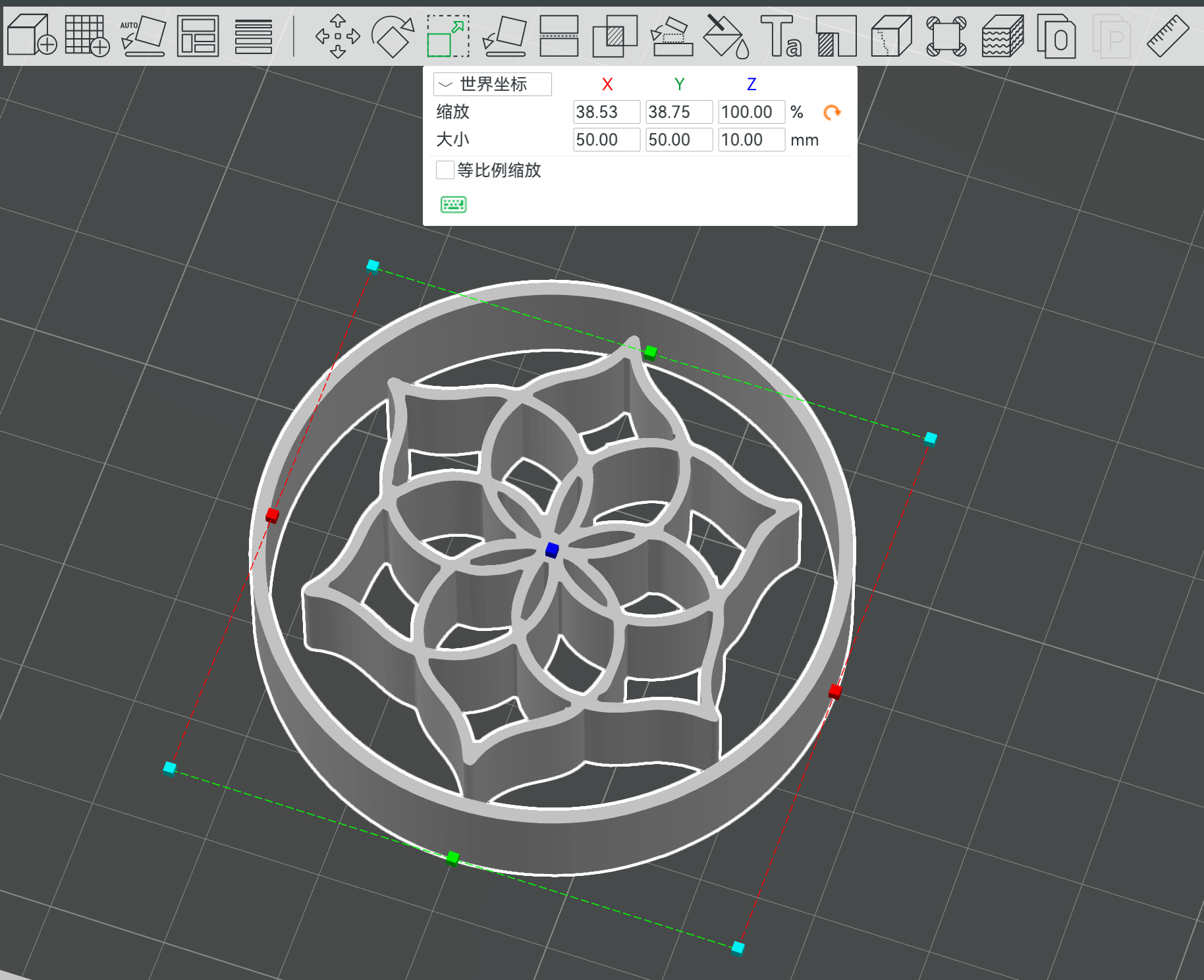Select the ruler measure tool
This screenshot has height=980, width=1204.
[x=1167, y=36]
